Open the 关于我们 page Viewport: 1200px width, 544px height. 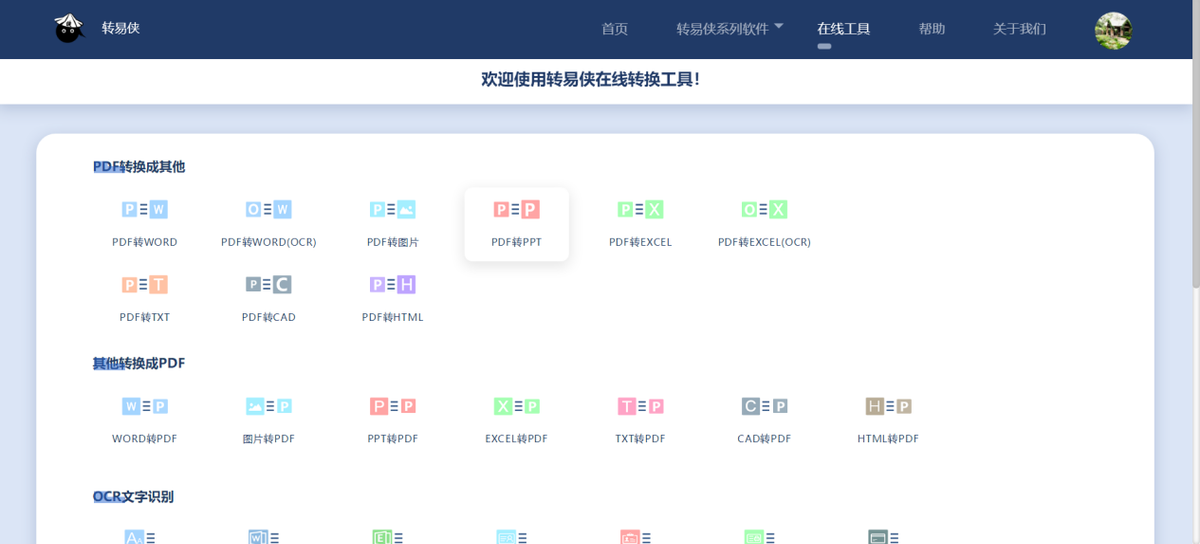click(x=1019, y=29)
